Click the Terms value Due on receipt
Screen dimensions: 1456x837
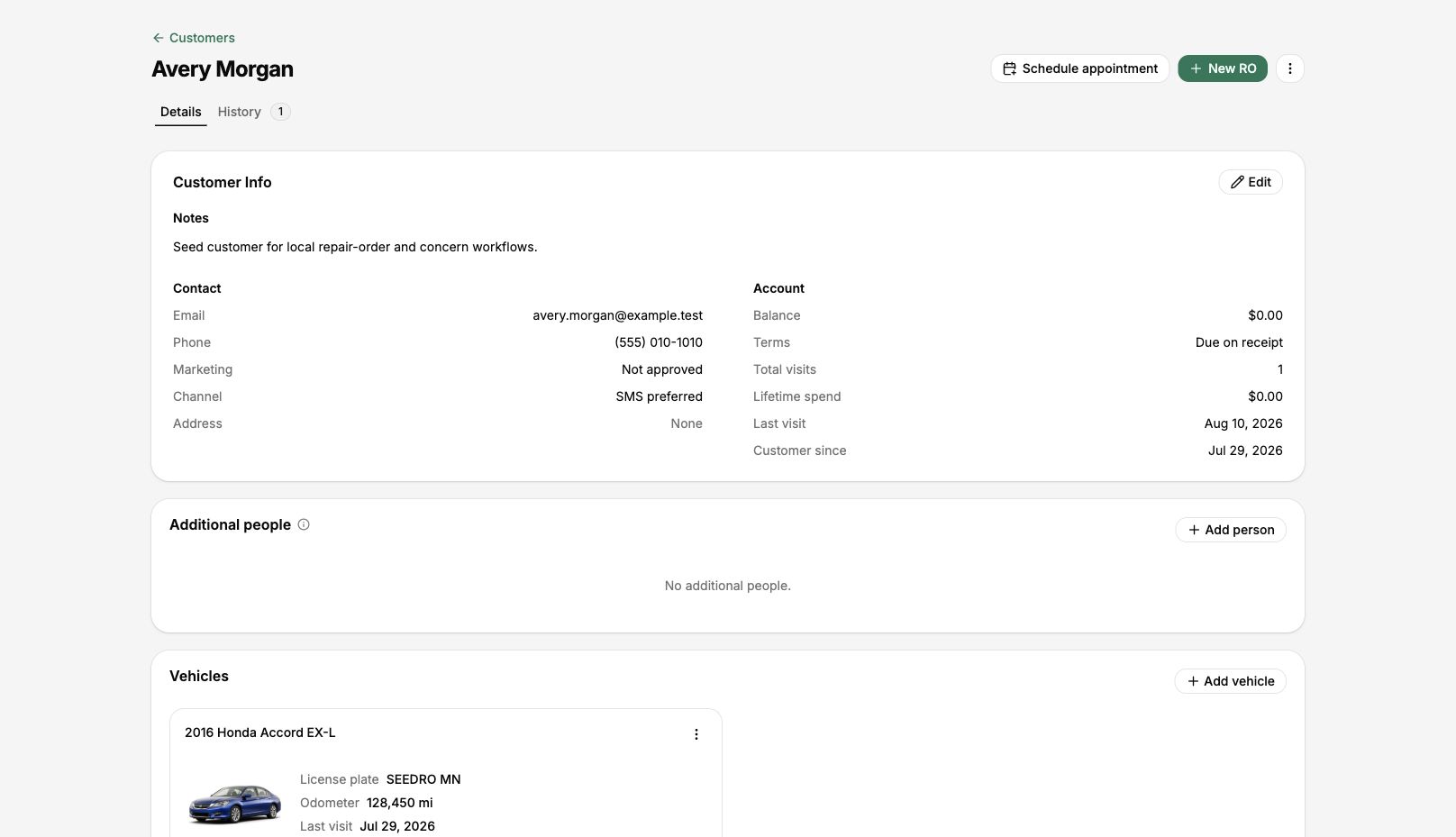1239,342
